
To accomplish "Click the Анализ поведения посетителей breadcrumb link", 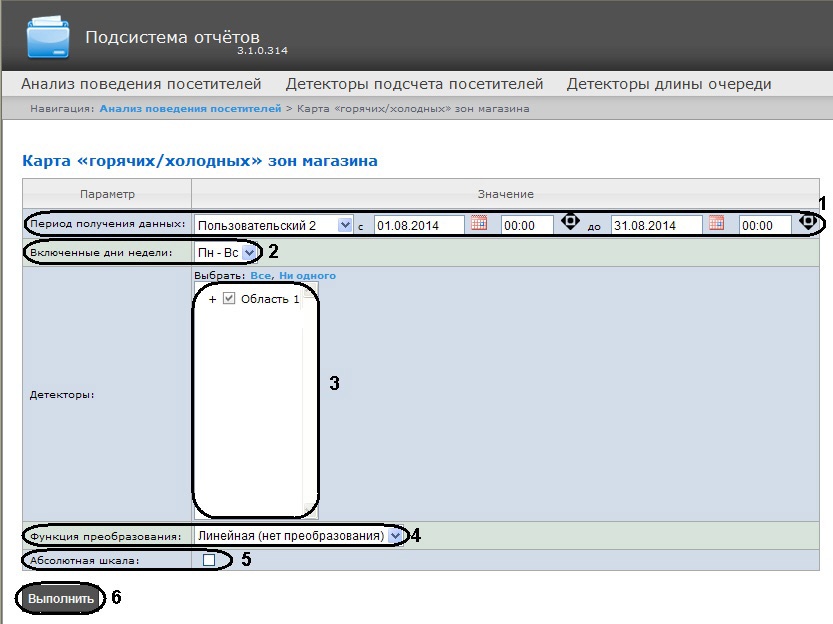I will 190,108.
